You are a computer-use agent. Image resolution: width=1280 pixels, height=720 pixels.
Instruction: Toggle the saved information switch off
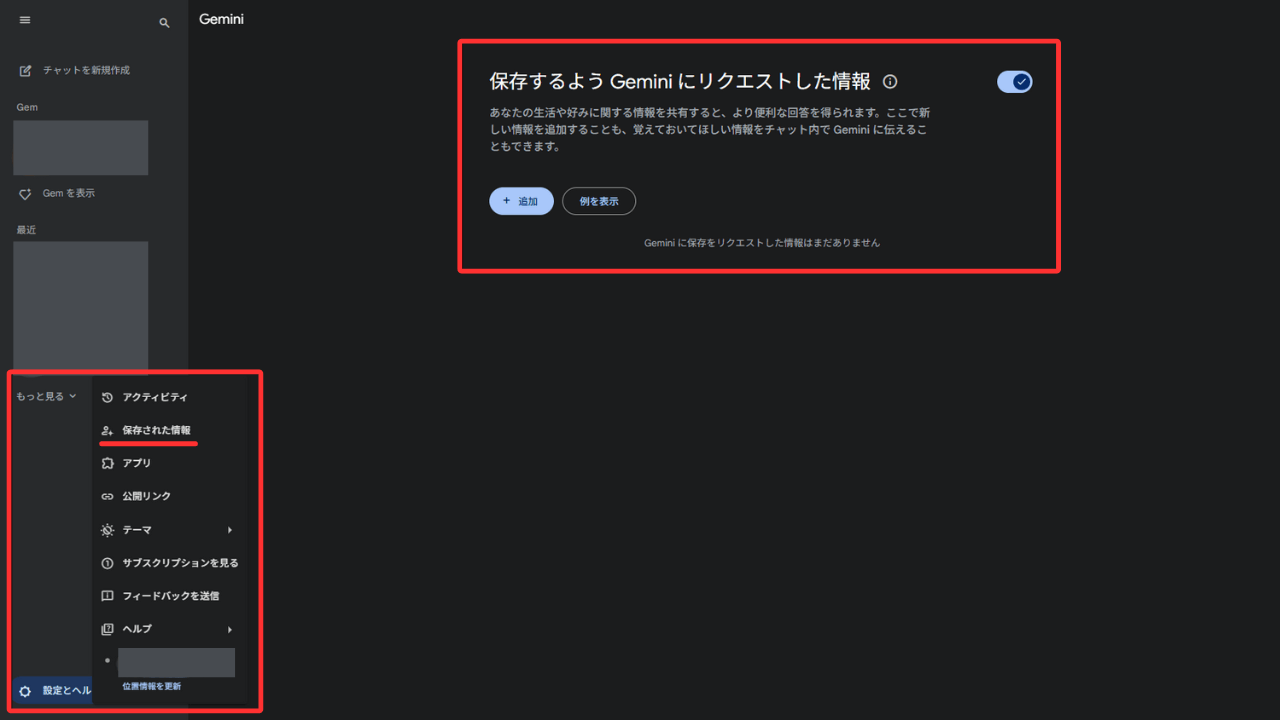coord(1014,82)
